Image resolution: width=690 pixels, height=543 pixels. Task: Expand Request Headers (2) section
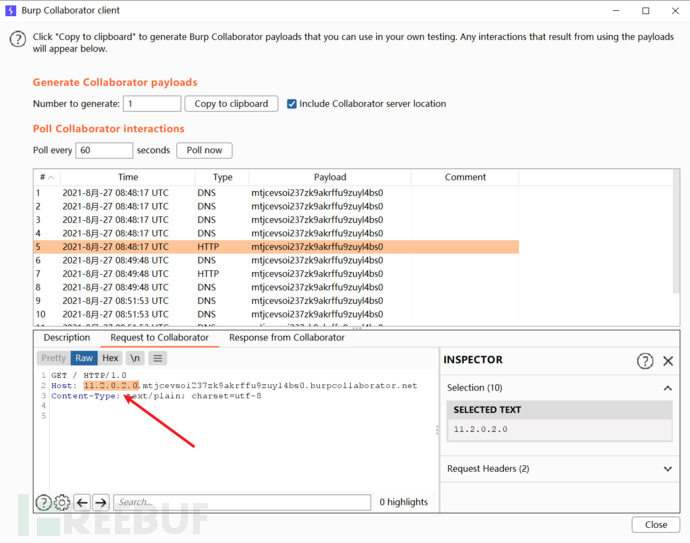[668, 469]
